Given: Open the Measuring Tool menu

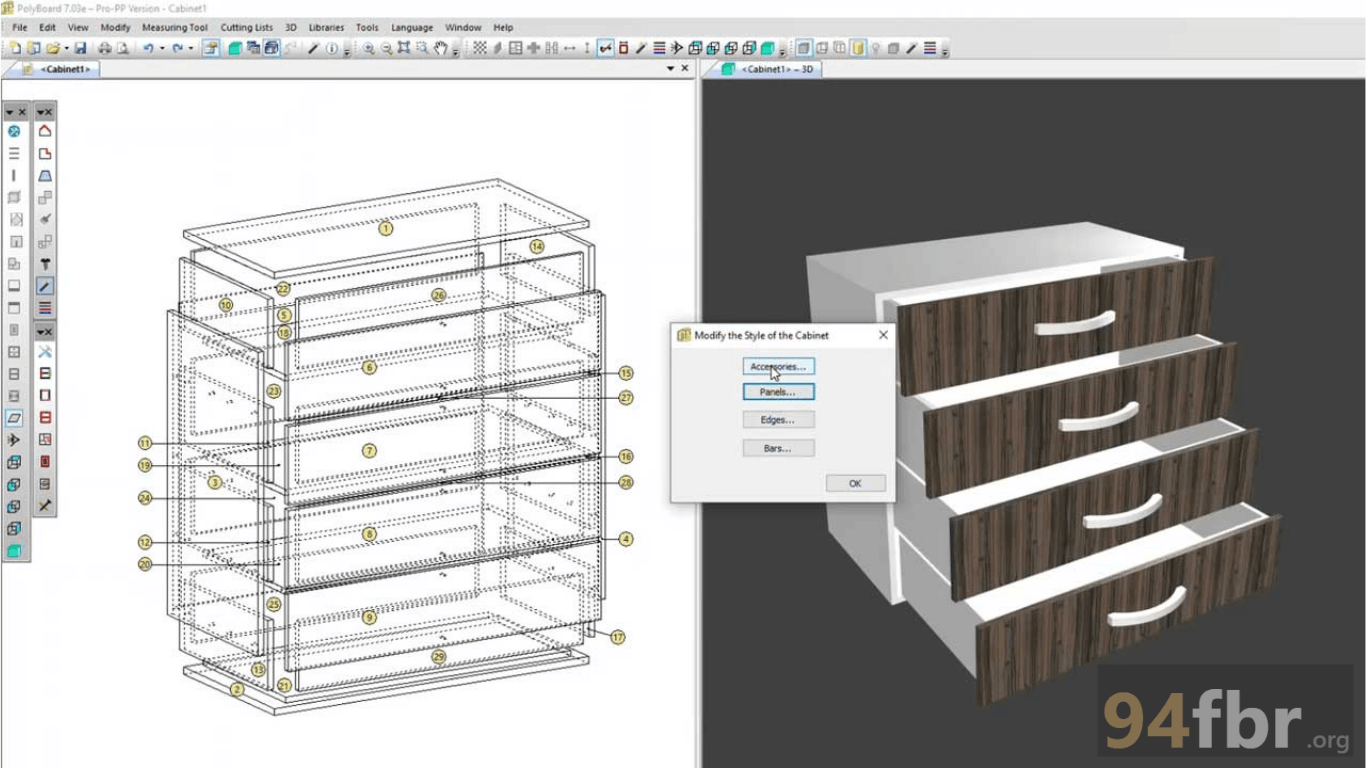Looking at the screenshot, I should [175, 27].
